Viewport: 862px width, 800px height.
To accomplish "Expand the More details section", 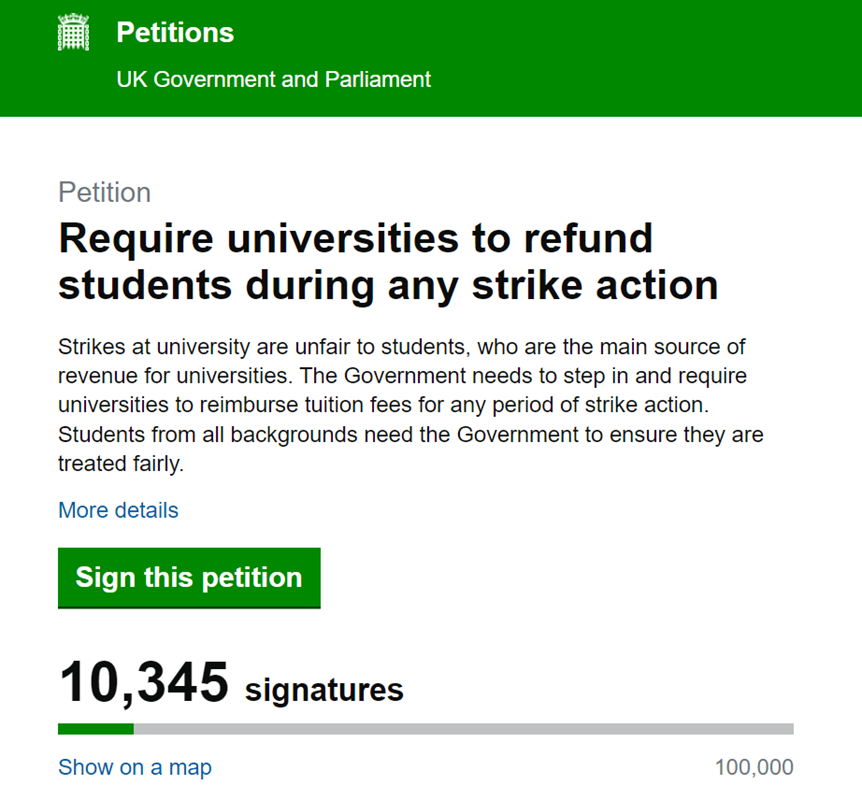I will (118, 510).
